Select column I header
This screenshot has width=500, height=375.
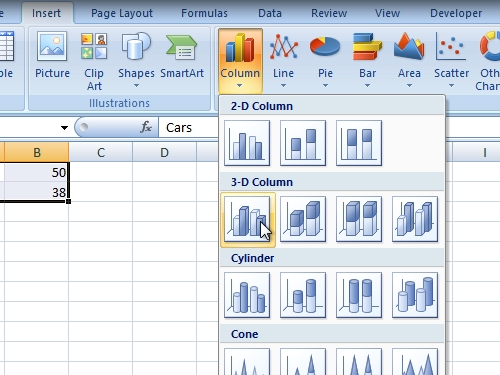(477, 153)
